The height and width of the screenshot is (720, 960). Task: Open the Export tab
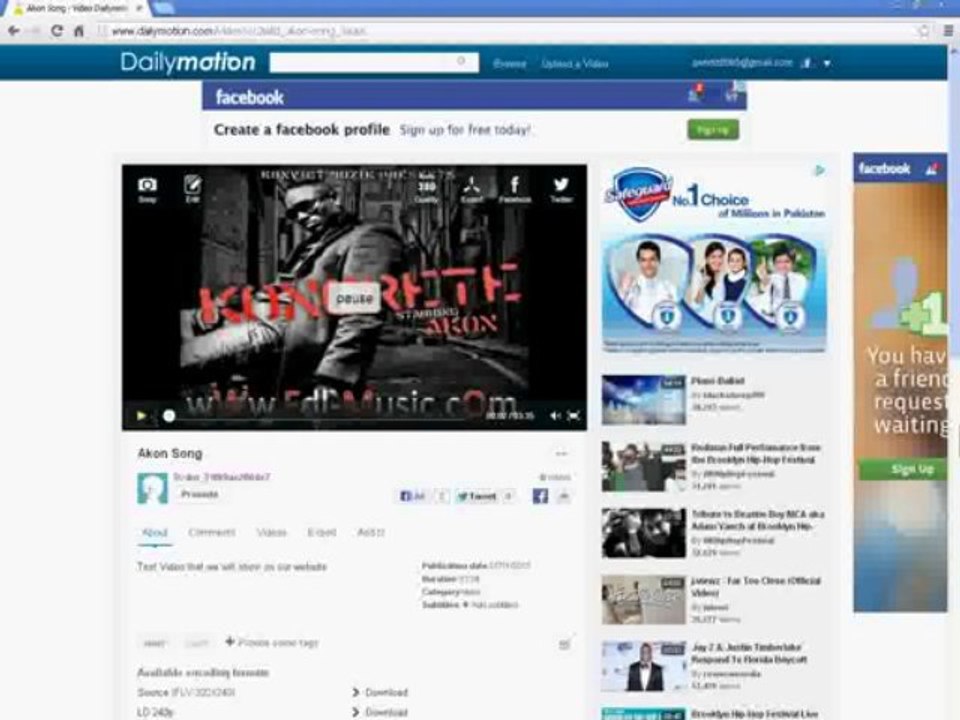pos(321,532)
